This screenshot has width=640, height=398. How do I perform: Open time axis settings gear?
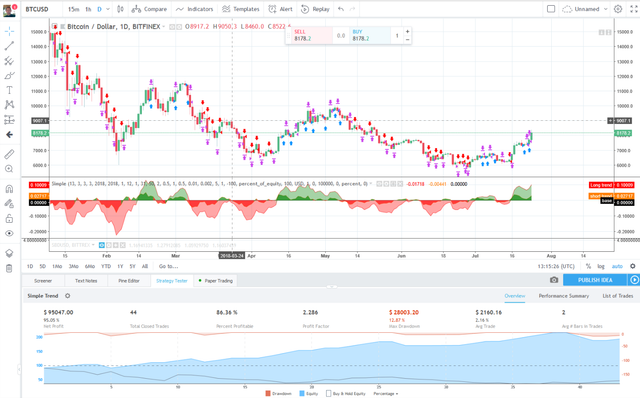tap(633, 266)
